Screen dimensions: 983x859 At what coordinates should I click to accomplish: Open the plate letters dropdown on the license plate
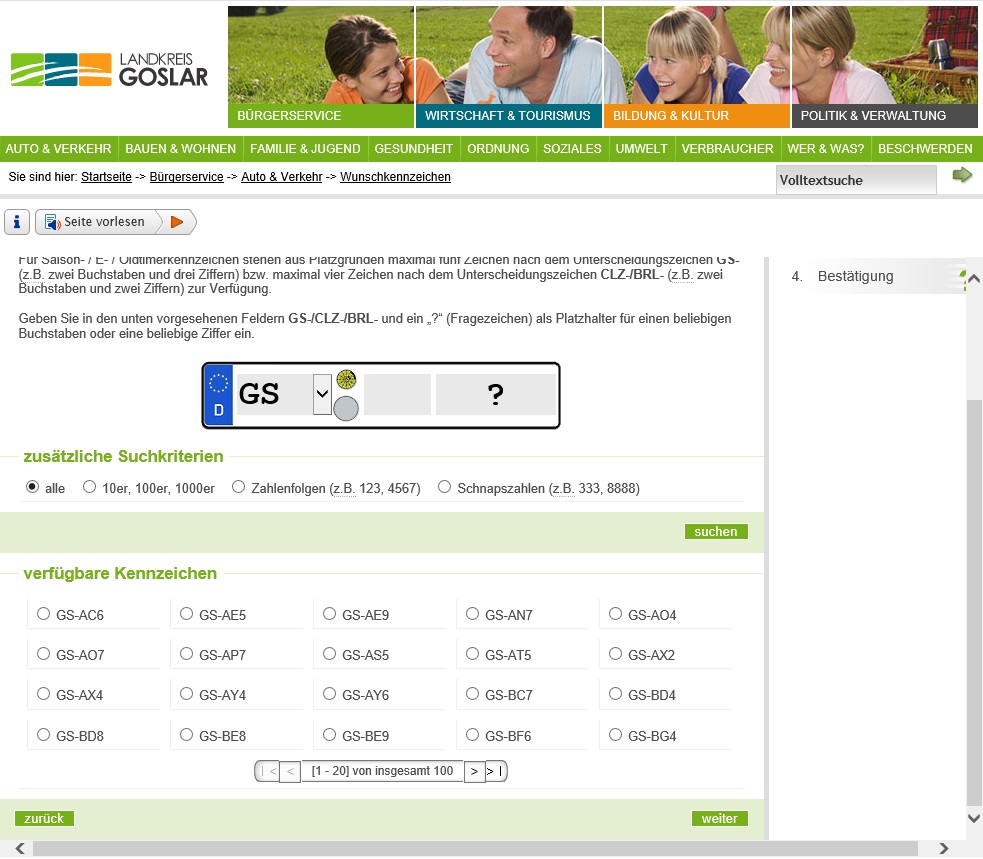[x=321, y=394]
